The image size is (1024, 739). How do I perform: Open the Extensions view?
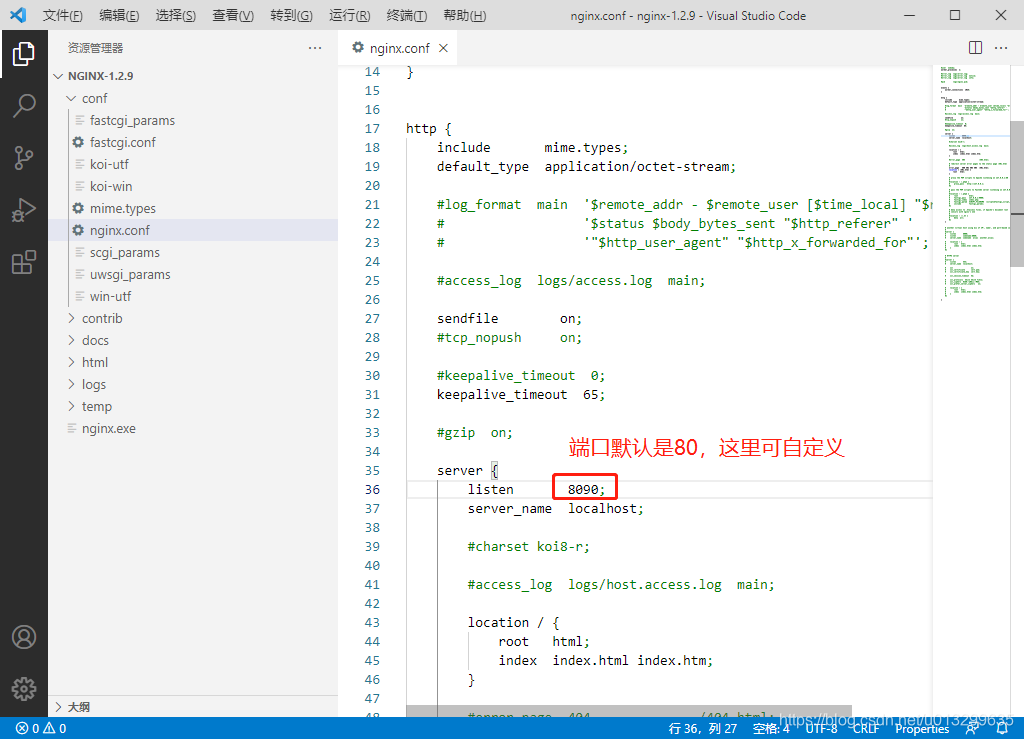coord(24,262)
